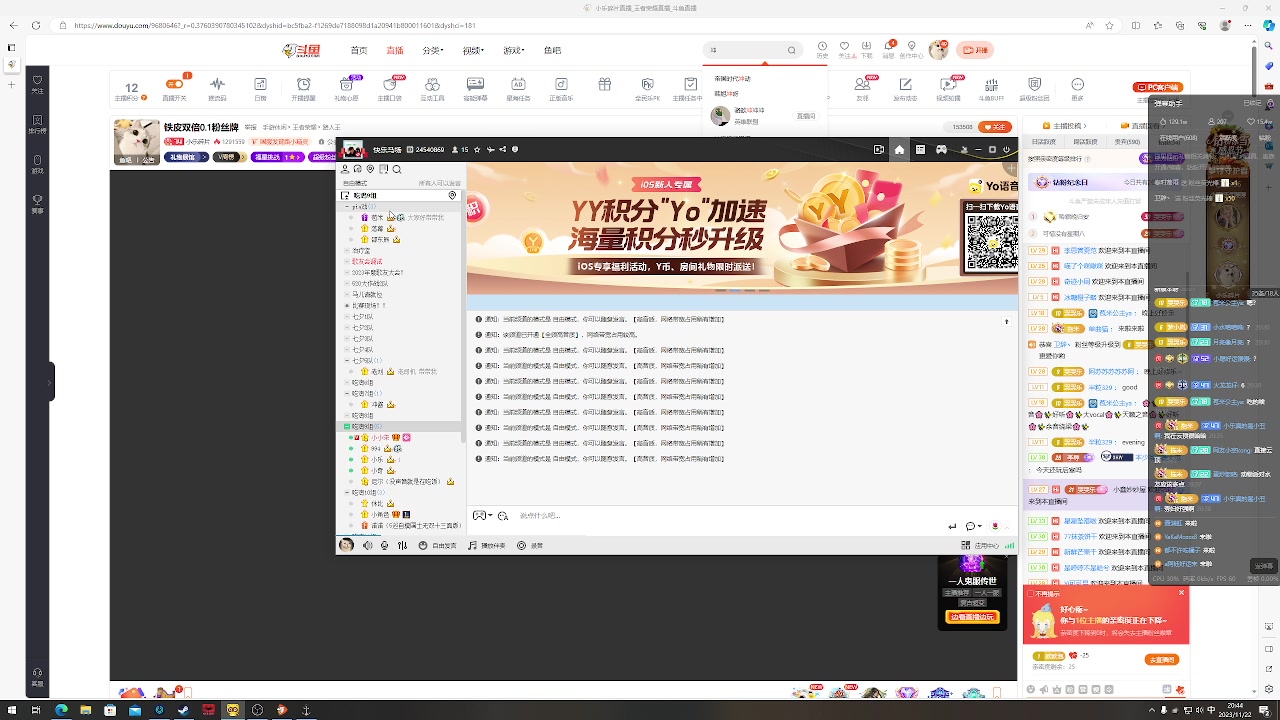The height and width of the screenshot is (720, 1280).
Task: Select user 休比 in YY channel list
Action: [377, 504]
